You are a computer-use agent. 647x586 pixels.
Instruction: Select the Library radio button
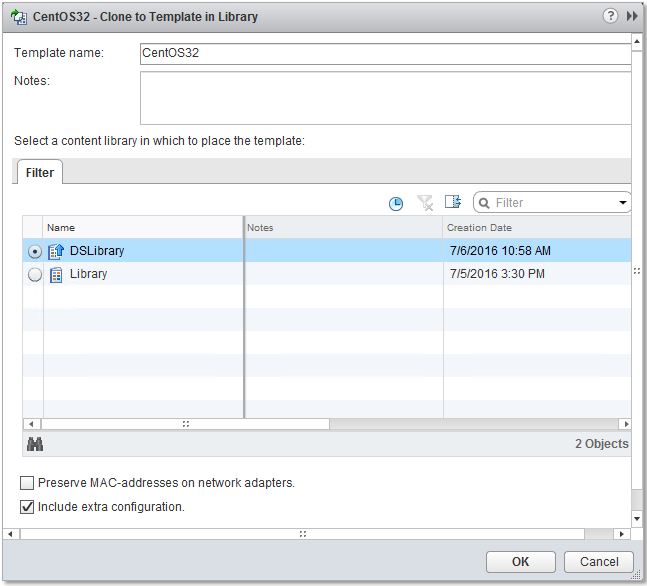pyautogui.click(x=35, y=274)
